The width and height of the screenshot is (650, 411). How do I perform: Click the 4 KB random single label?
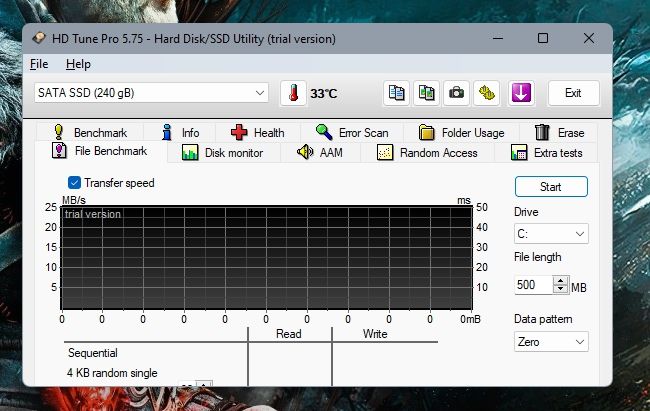(x=112, y=373)
